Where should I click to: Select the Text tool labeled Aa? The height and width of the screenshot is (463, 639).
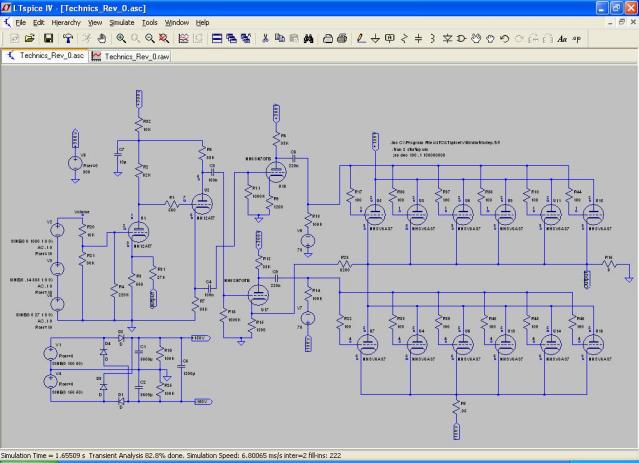[x=562, y=39]
